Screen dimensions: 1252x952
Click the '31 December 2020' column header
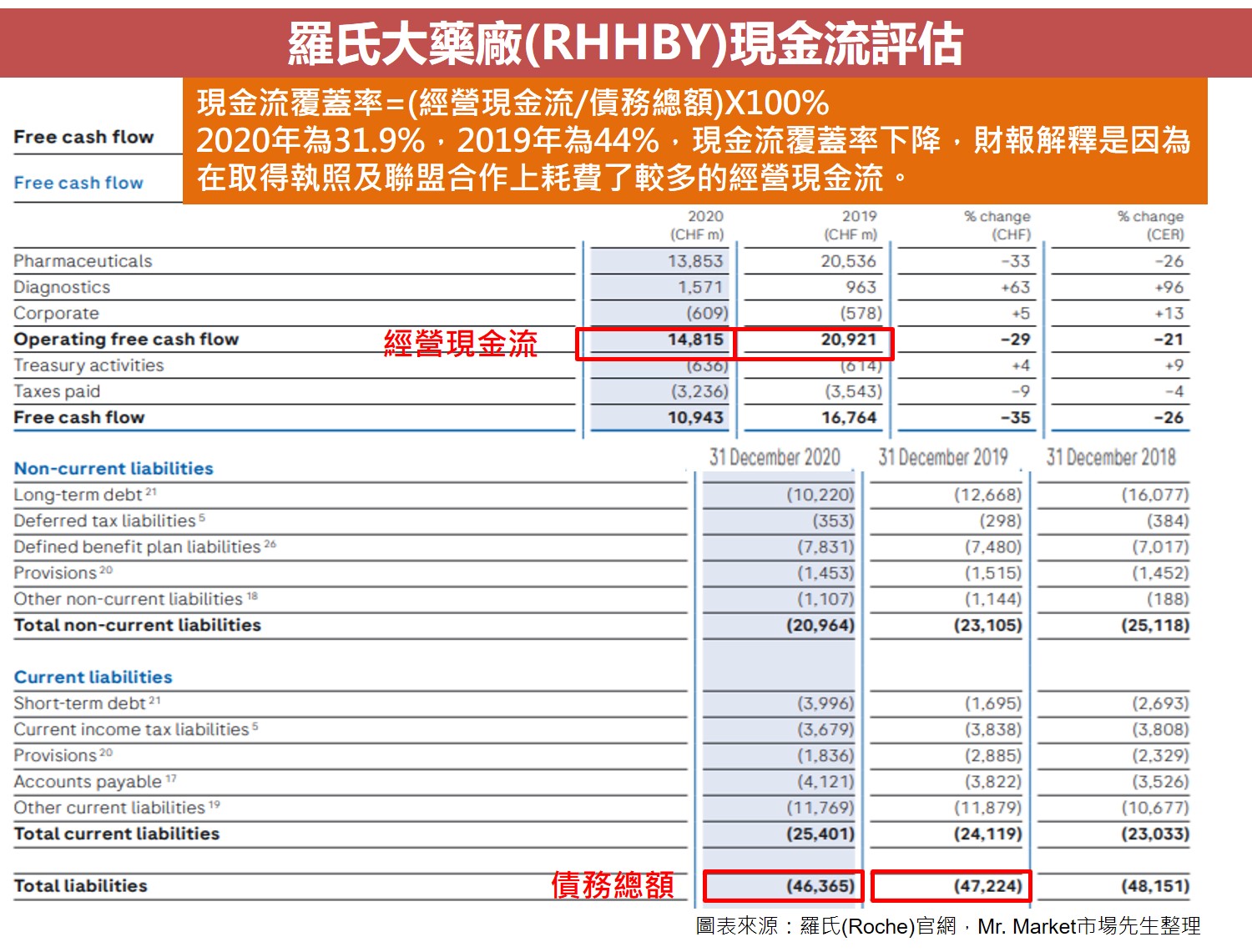[775, 457]
